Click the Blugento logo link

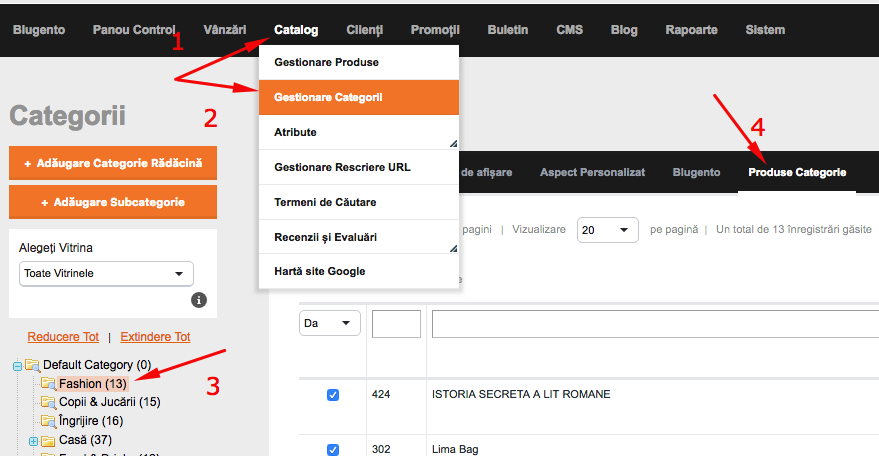39,30
